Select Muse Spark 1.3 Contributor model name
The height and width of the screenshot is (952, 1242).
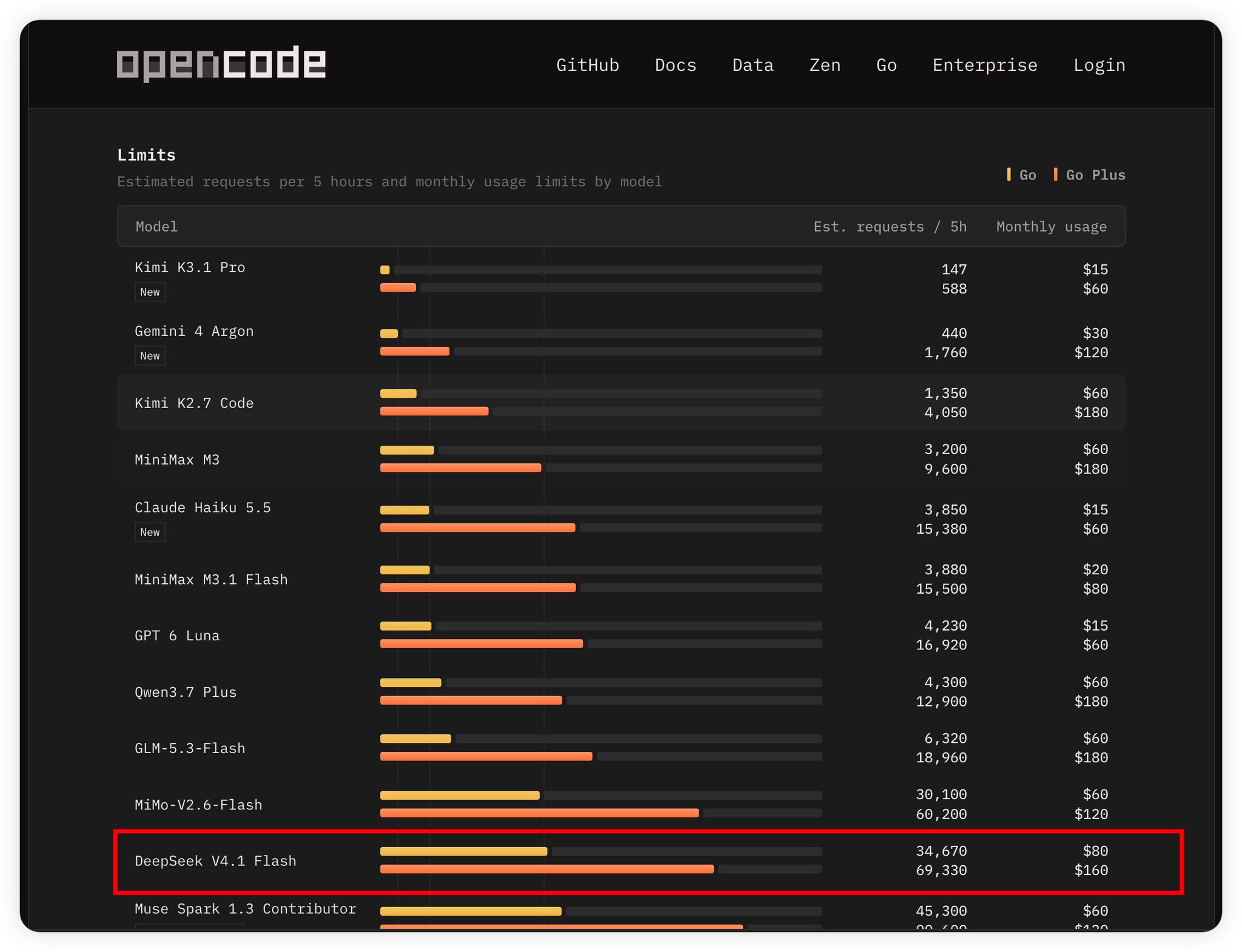(x=246, y=909)
